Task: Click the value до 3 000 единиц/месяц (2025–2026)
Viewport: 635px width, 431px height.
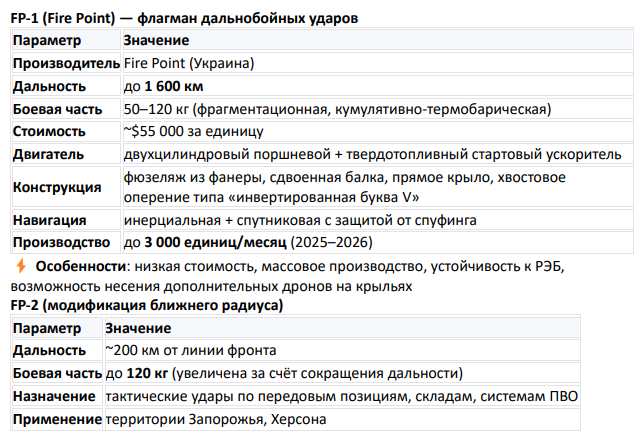Action: 248,242
